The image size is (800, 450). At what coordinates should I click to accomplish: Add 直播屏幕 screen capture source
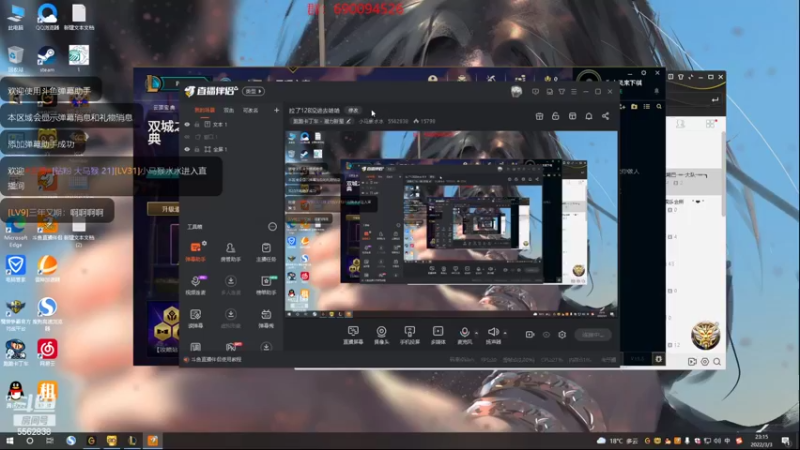(353, 335)
